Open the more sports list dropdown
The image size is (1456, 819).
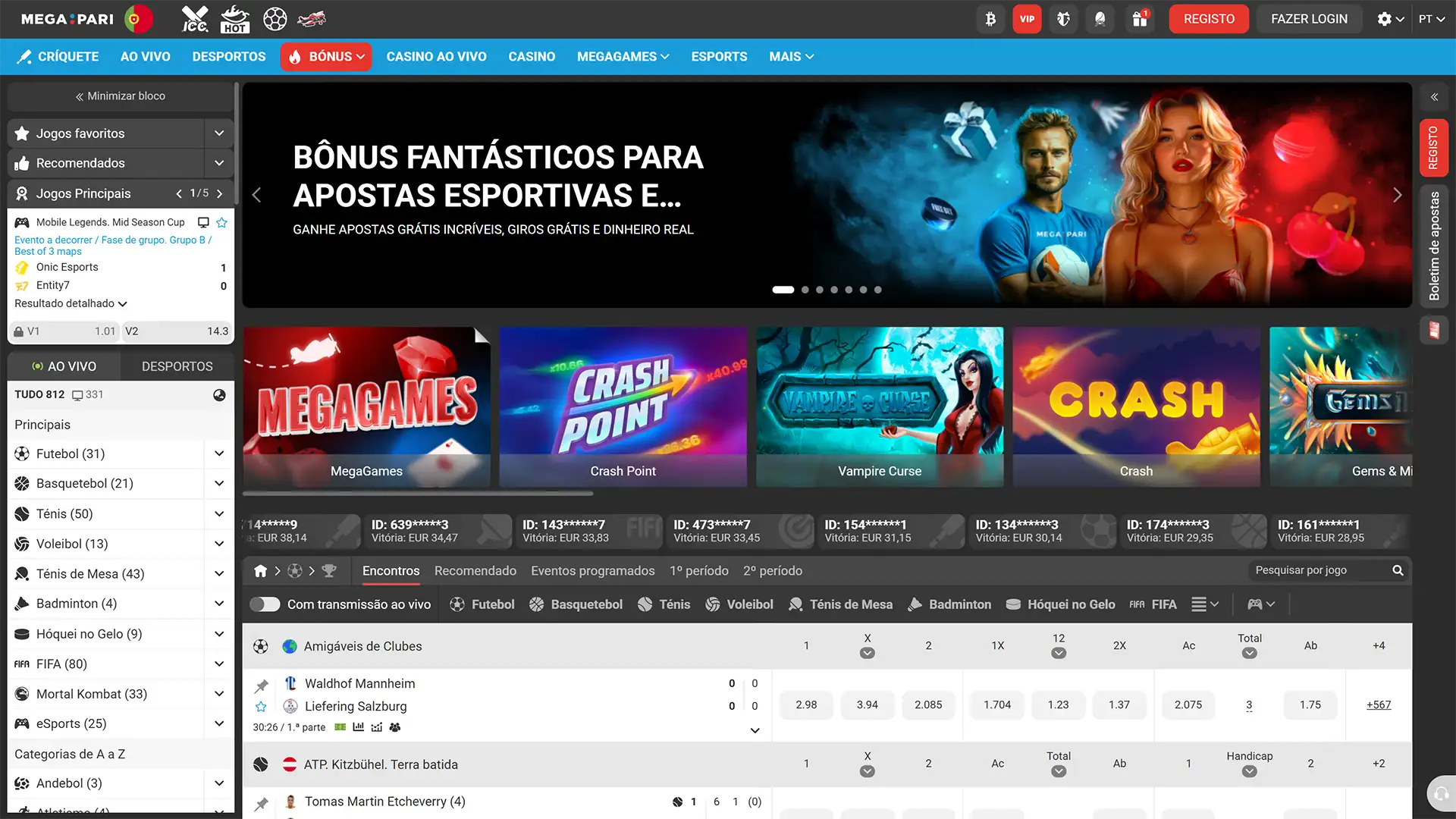pyautogui.click(x=1204, y=604)
